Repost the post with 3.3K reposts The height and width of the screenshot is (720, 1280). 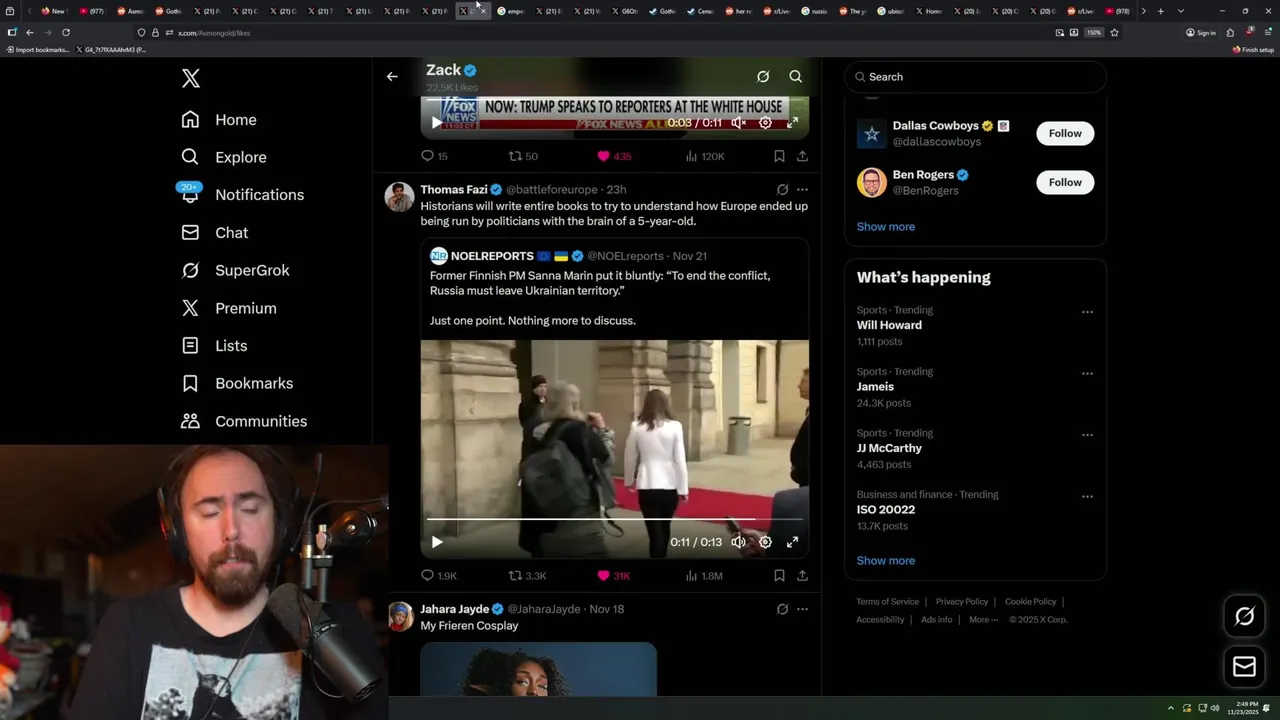pyautogui.click(x=527, y=575)
